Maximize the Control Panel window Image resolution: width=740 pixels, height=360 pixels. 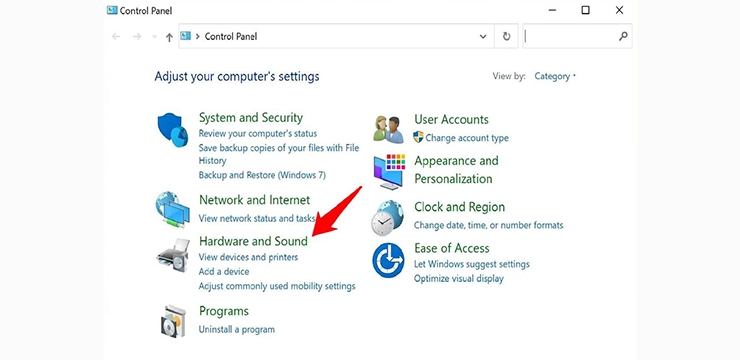[585, 10]
